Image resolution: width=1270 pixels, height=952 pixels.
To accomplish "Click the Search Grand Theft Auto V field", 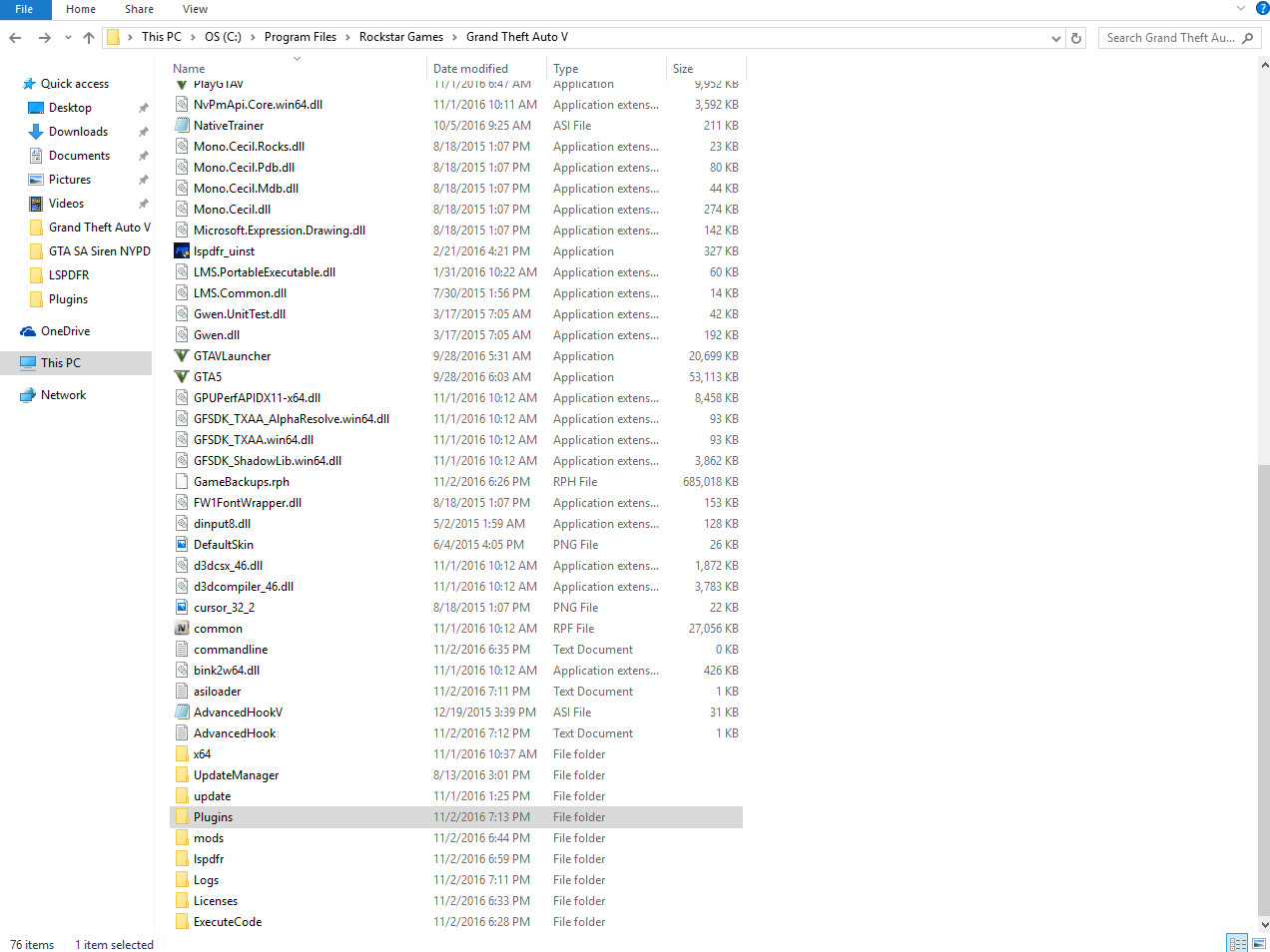I will click(x=1179, y=38).
